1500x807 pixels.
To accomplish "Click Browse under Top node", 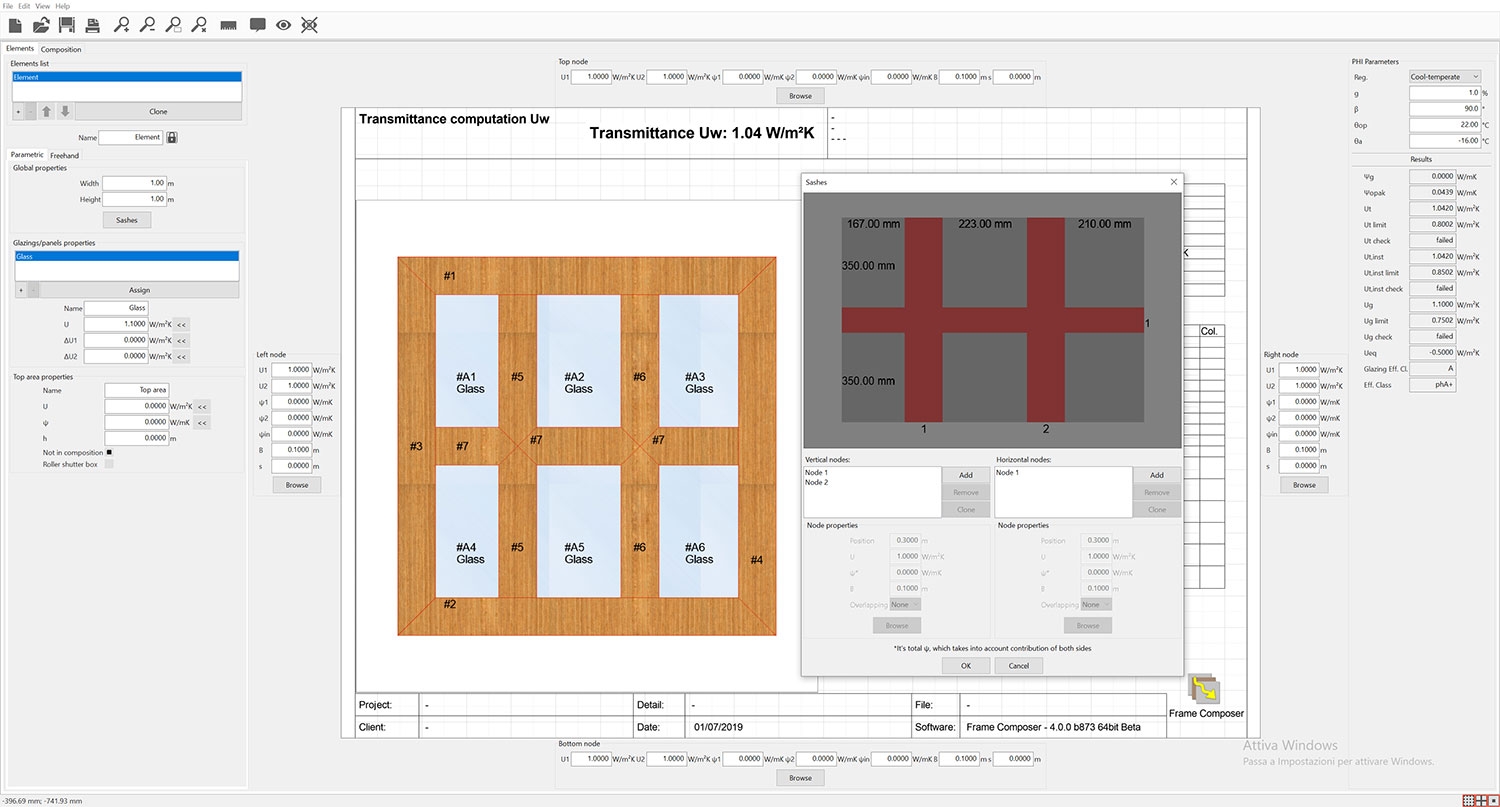I will click(800, 96).
